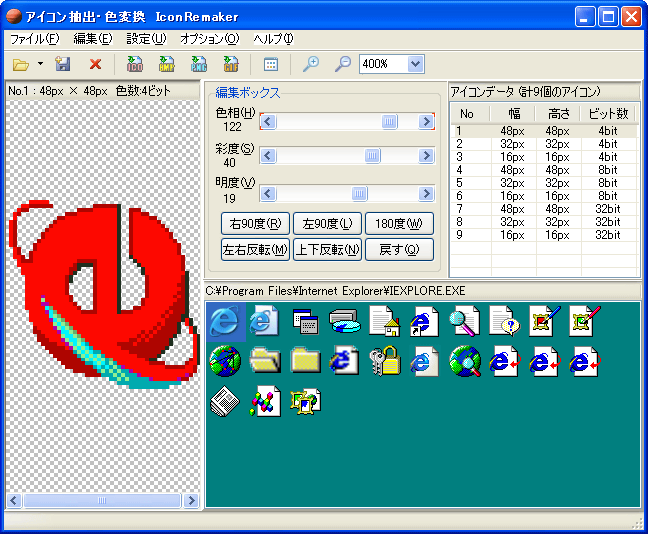The height and width of the screenshot is (534, 648).
Task: Select the colored cubes page icon
Action: (264, 401)
